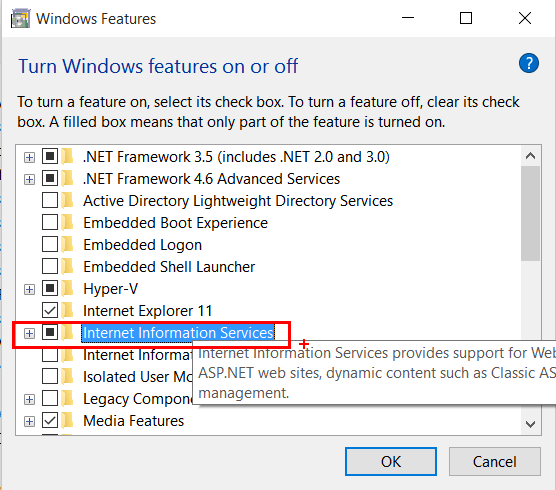Expand Internet Information Services tree node
556x490 pixels.
(29, 333)
